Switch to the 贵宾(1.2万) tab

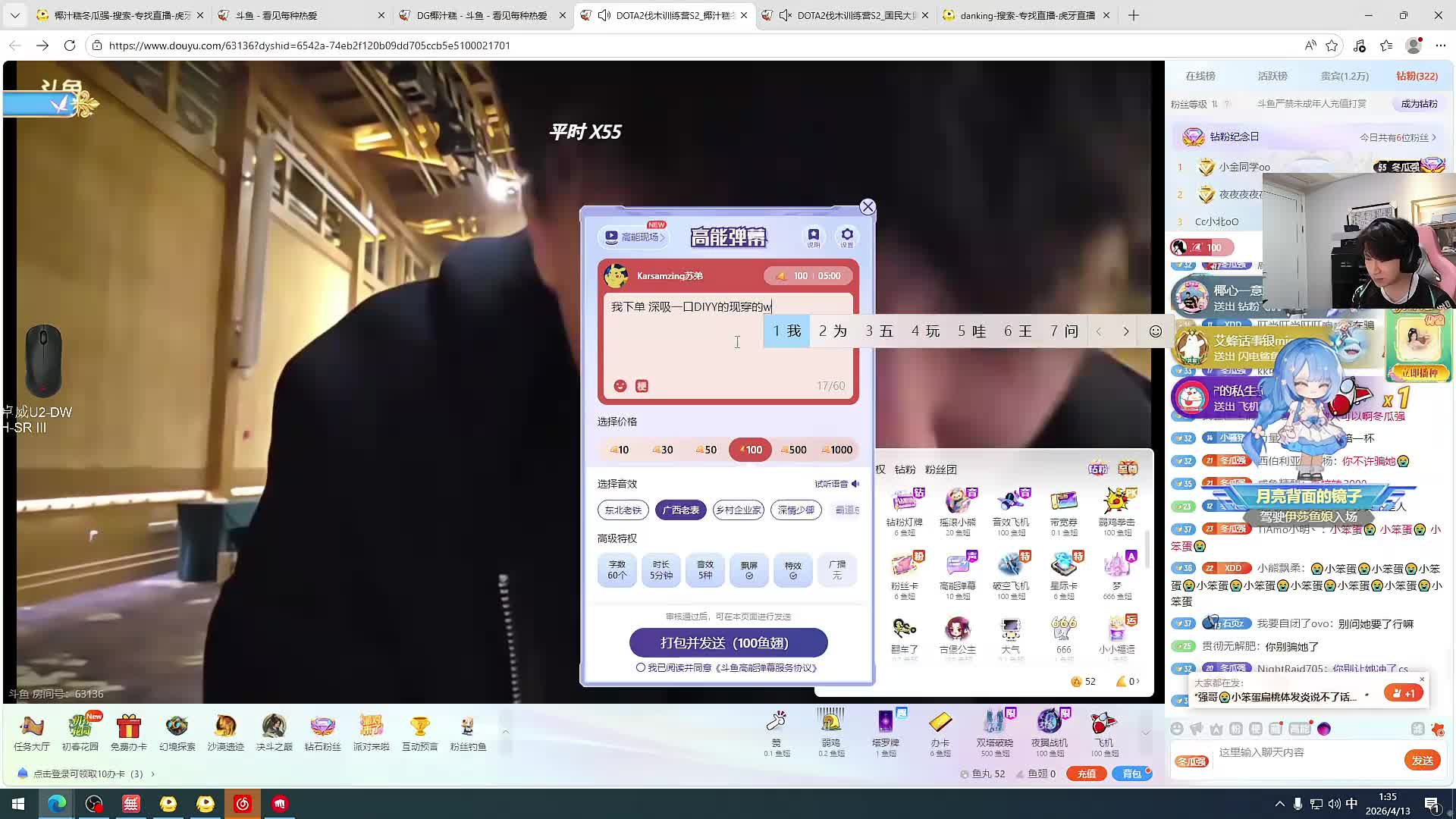point(1344,76)
